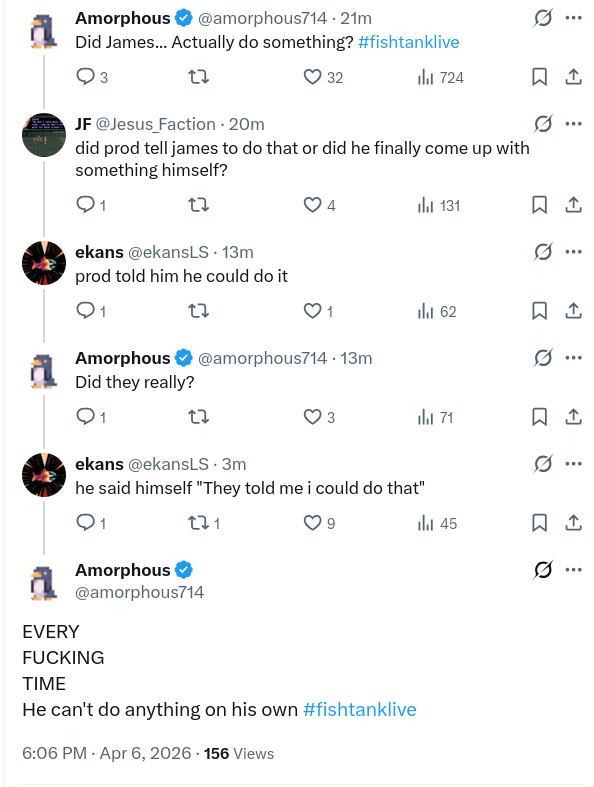Share ekans's 'They told me' tweet
The height and width of the screenshot is (787, 594).
click(573, 523)
